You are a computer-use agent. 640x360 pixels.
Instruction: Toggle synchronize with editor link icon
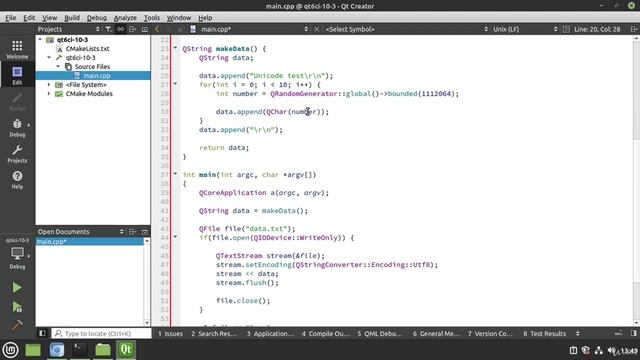(120, 29)
